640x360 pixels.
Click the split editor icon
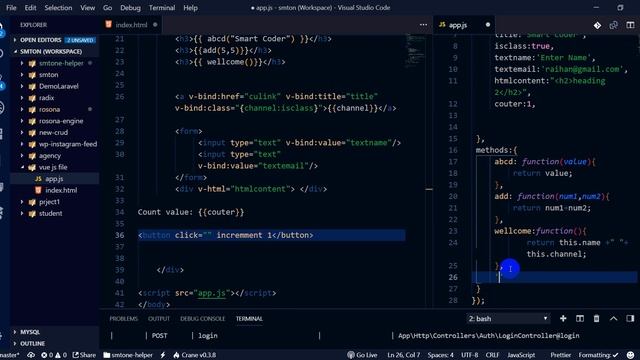click(x=630, y=25)
